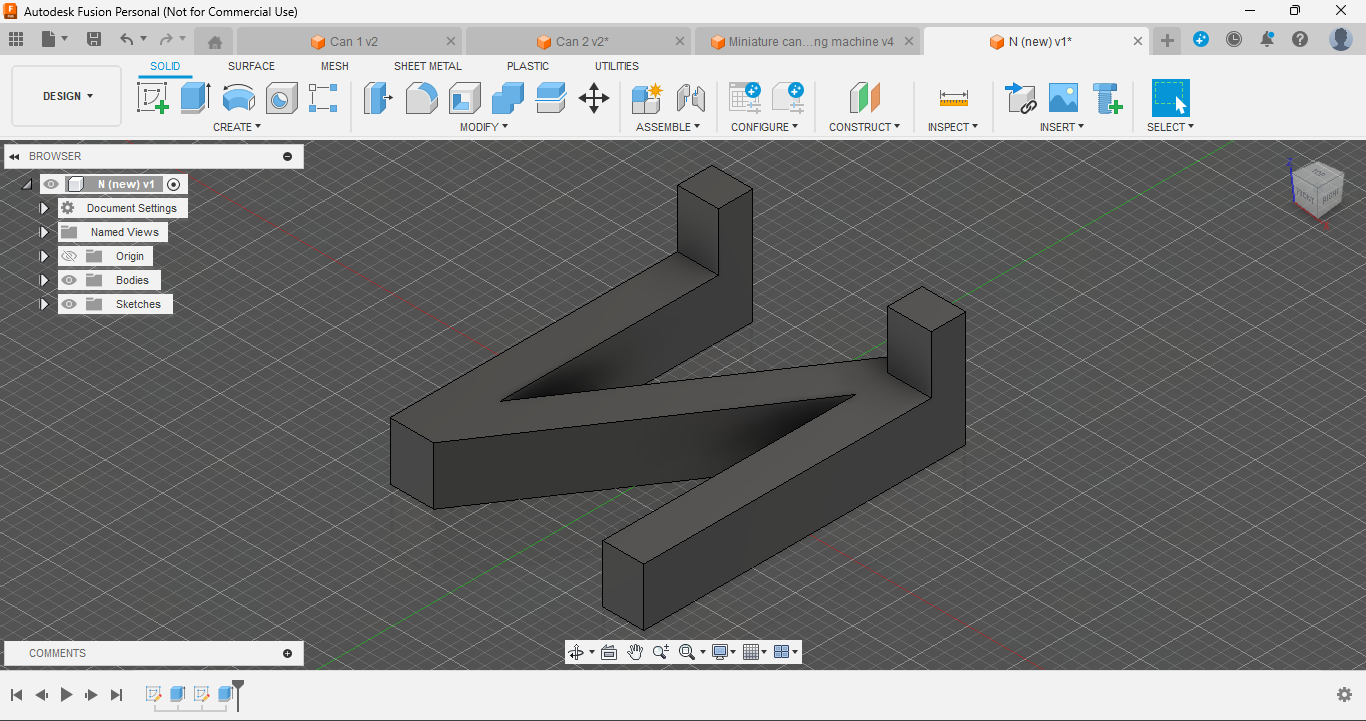Image resolution: width=1366 pixels, height=721 pixels.
Task: Select the Create Sketch tool
Action: (x=152, y=98)
